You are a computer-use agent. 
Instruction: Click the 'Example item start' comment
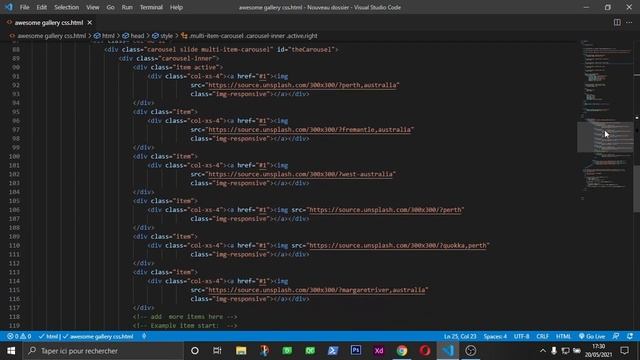[x=185, y=326]
